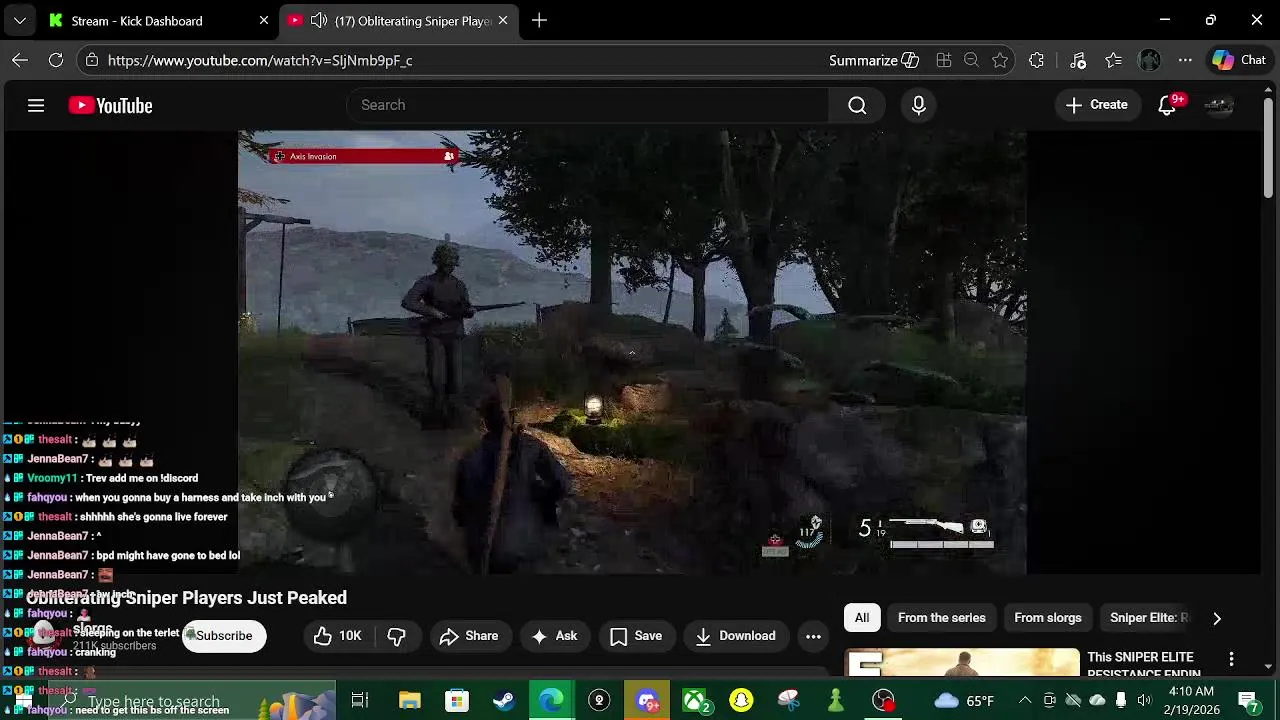Click the Create button
1280x720 pixels.
point(1097,105)
